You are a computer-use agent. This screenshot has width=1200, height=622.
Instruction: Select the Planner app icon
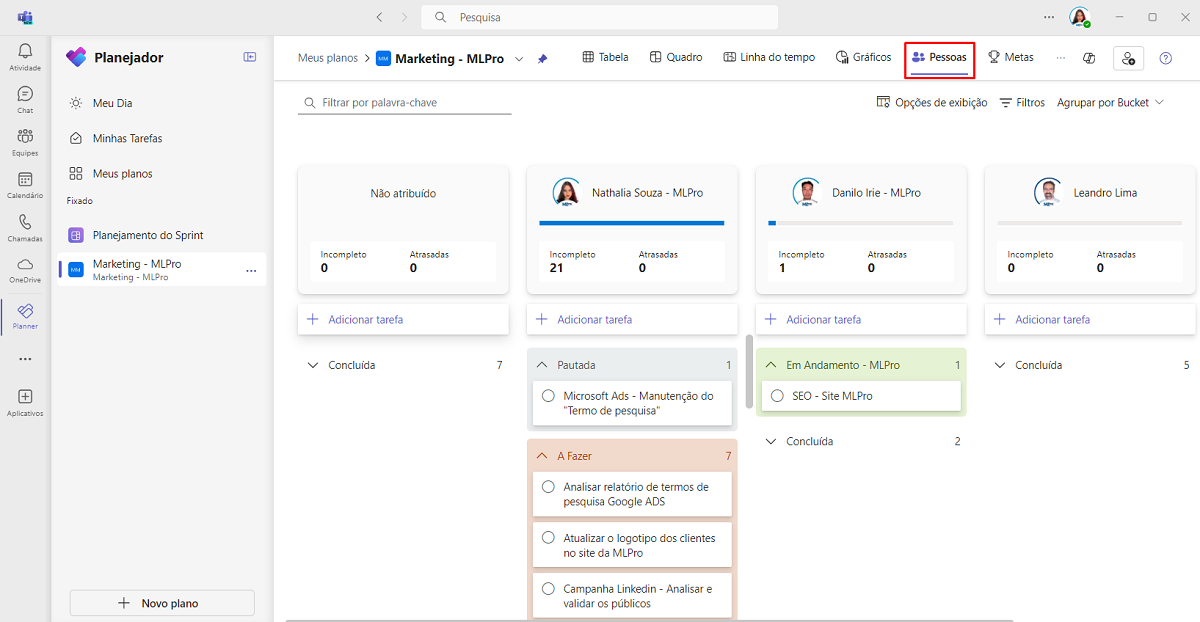[25, 316]
